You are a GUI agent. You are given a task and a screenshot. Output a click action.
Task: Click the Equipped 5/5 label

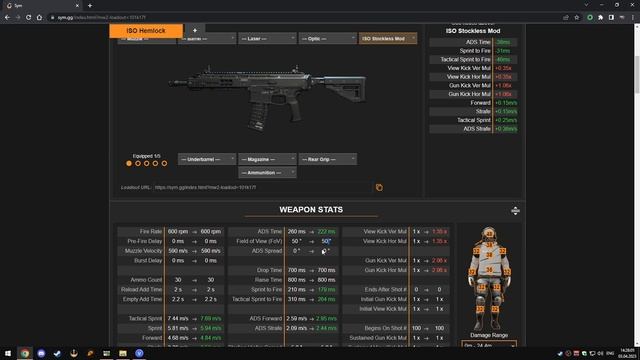147,156
